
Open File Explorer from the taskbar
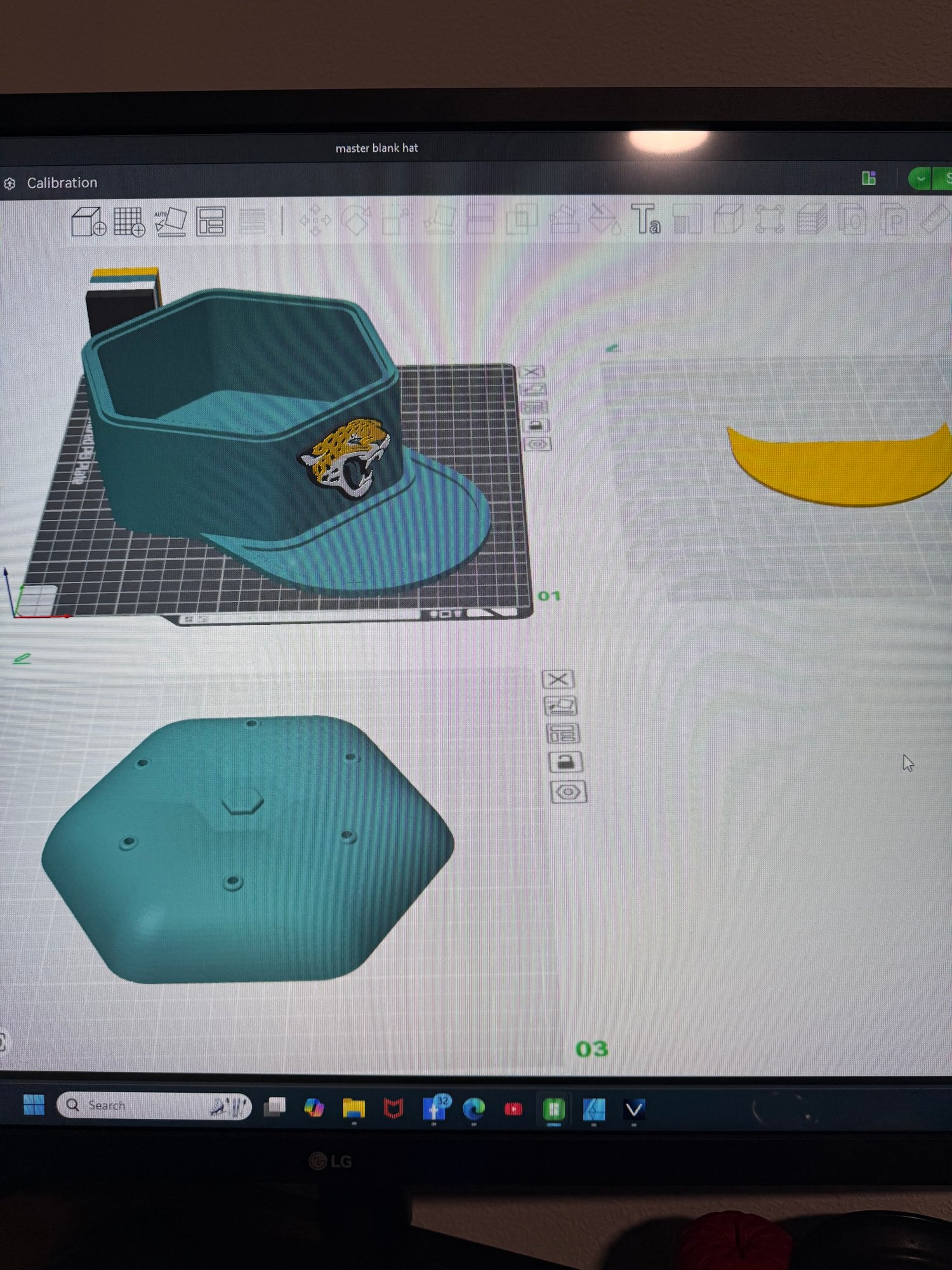354,1108
